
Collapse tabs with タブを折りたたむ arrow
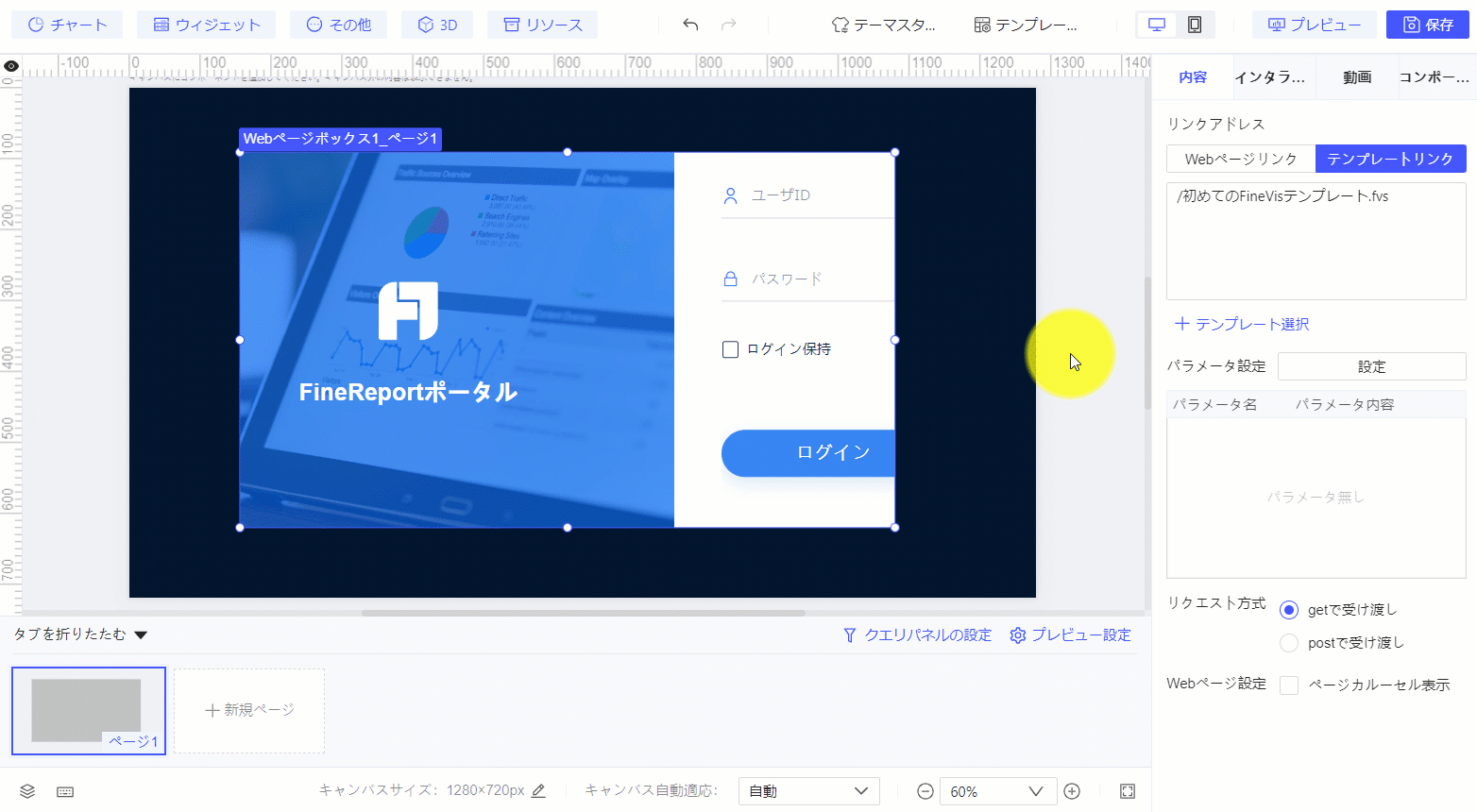[141, 635]
